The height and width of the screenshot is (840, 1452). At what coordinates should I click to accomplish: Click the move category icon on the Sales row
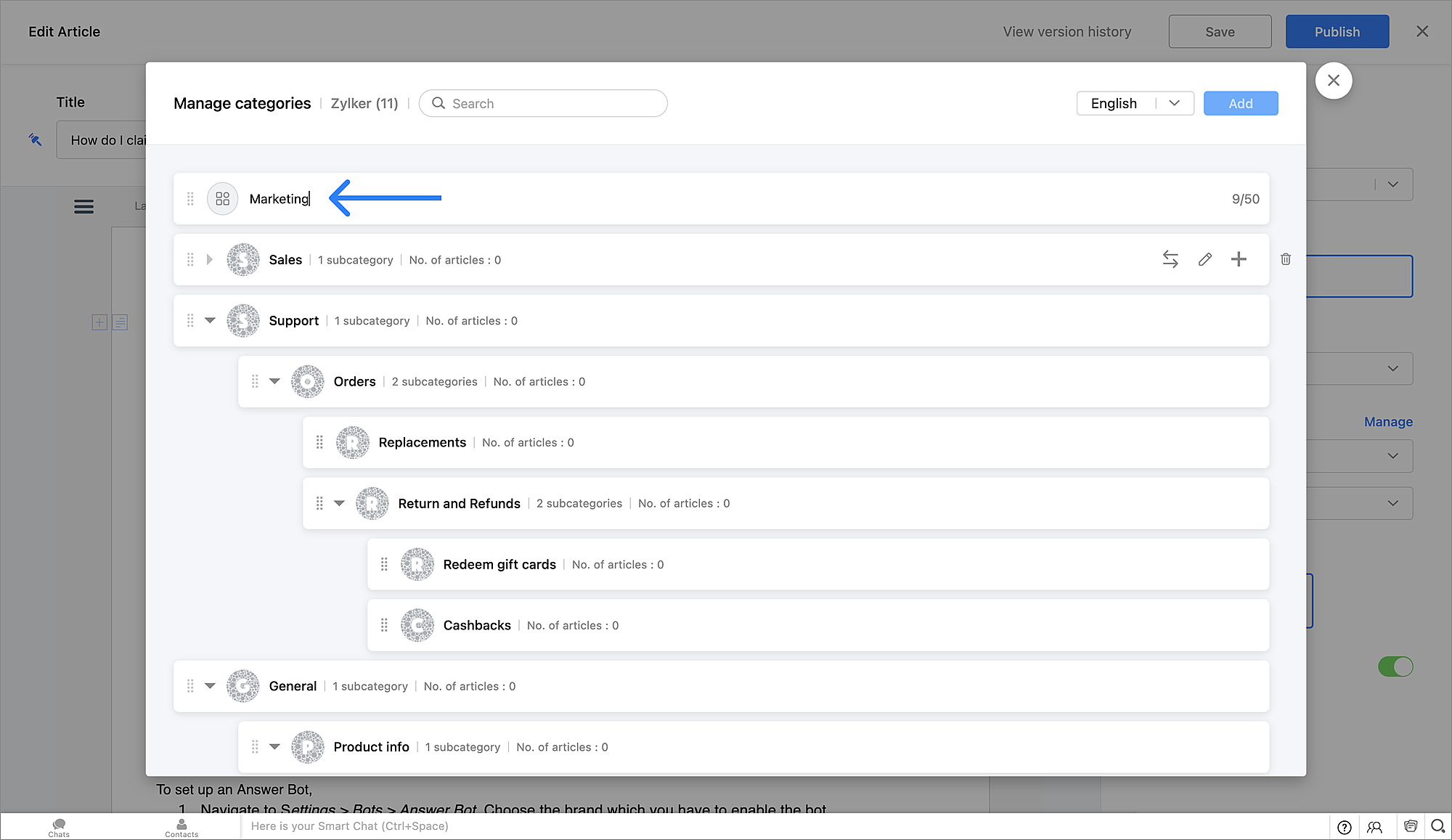(1170, 259)
